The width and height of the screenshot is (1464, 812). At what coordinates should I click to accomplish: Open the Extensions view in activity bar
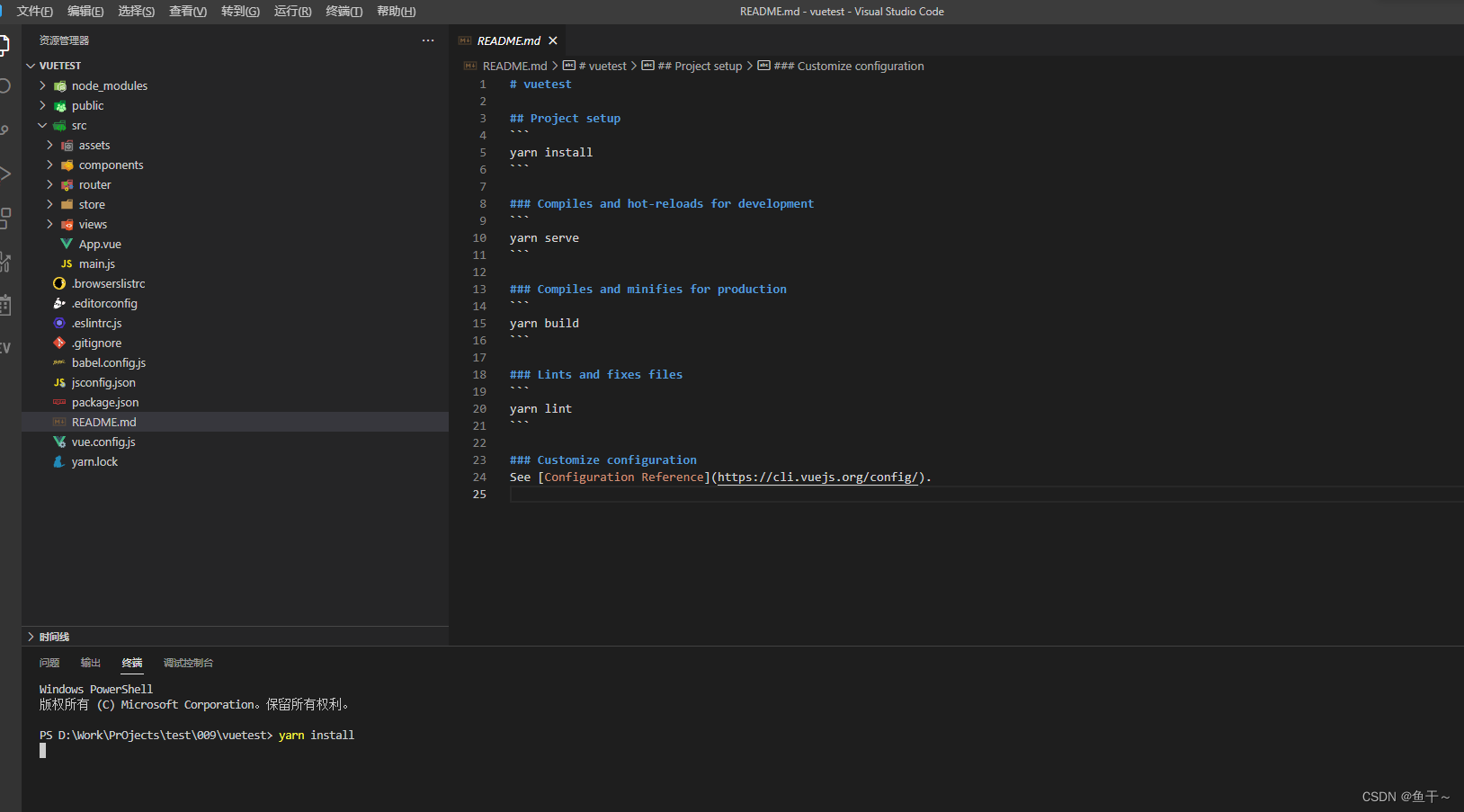click(4, 218)
